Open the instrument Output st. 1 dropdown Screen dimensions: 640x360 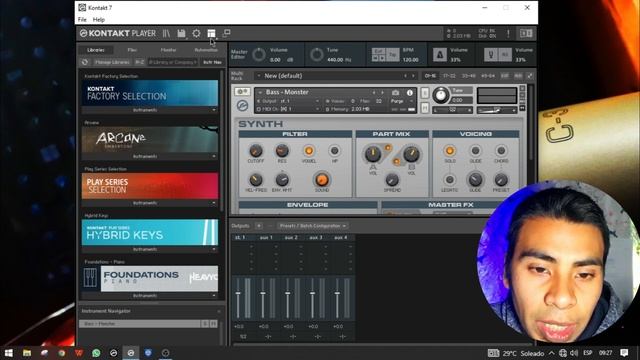[288, 101]
